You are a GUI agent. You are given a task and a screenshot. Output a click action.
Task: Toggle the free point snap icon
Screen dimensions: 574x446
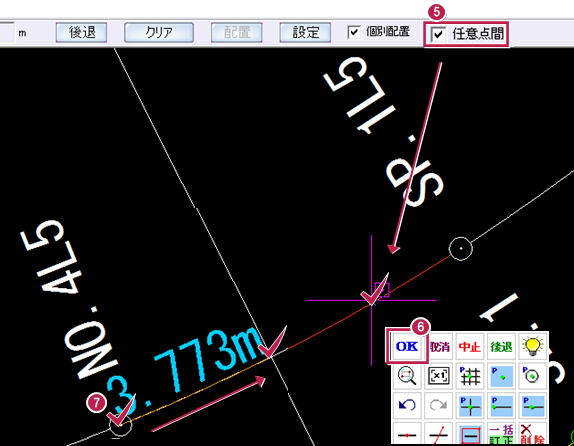(x=501, y=376)
